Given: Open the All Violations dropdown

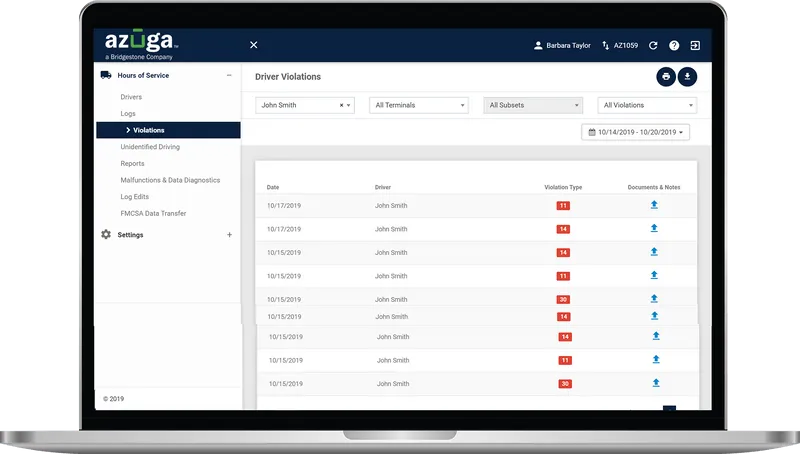Looking at the screenshot, I should (x=647, y=105).
